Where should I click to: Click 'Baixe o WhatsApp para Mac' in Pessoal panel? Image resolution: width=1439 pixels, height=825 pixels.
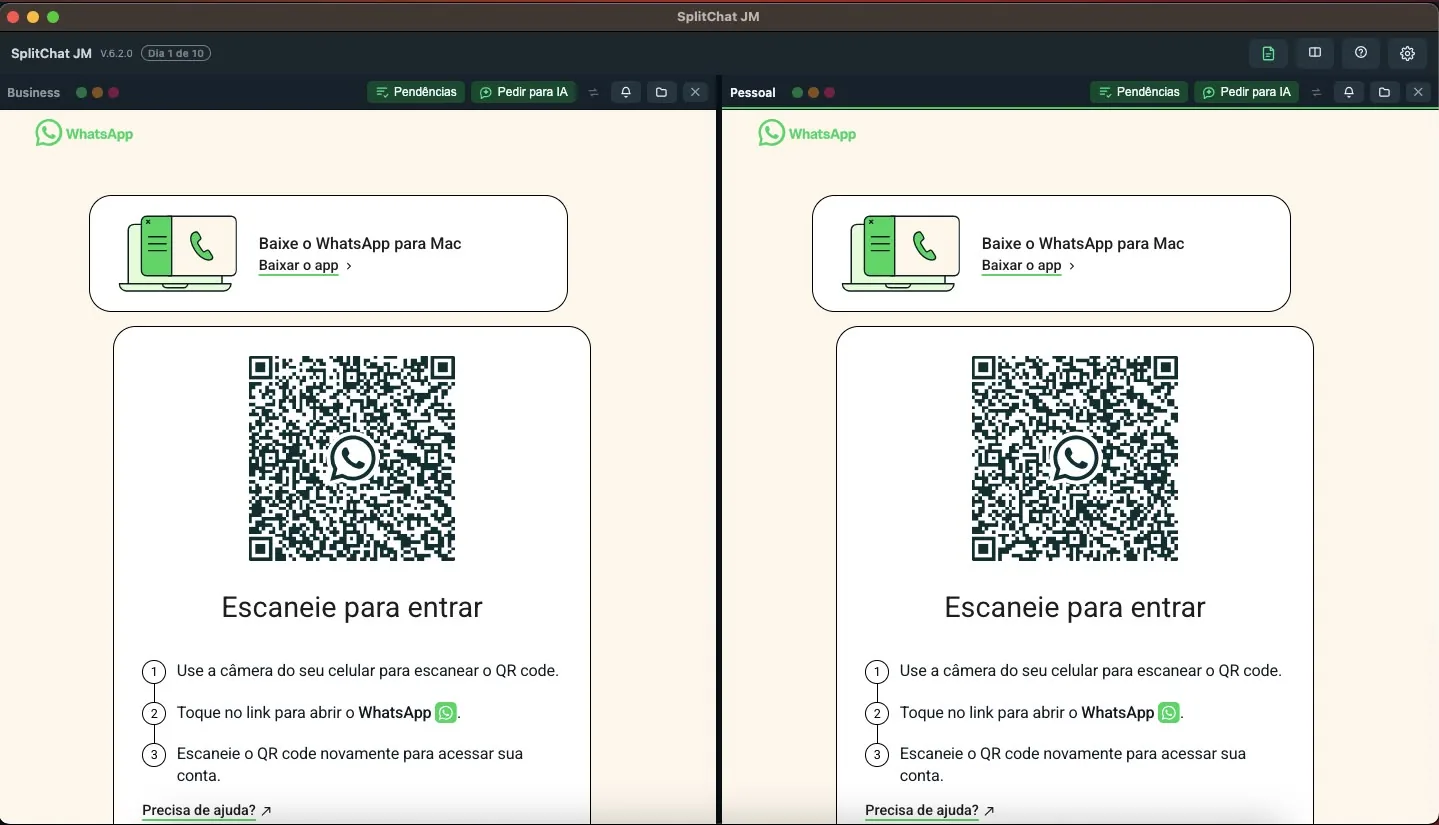click(1083, 243)
